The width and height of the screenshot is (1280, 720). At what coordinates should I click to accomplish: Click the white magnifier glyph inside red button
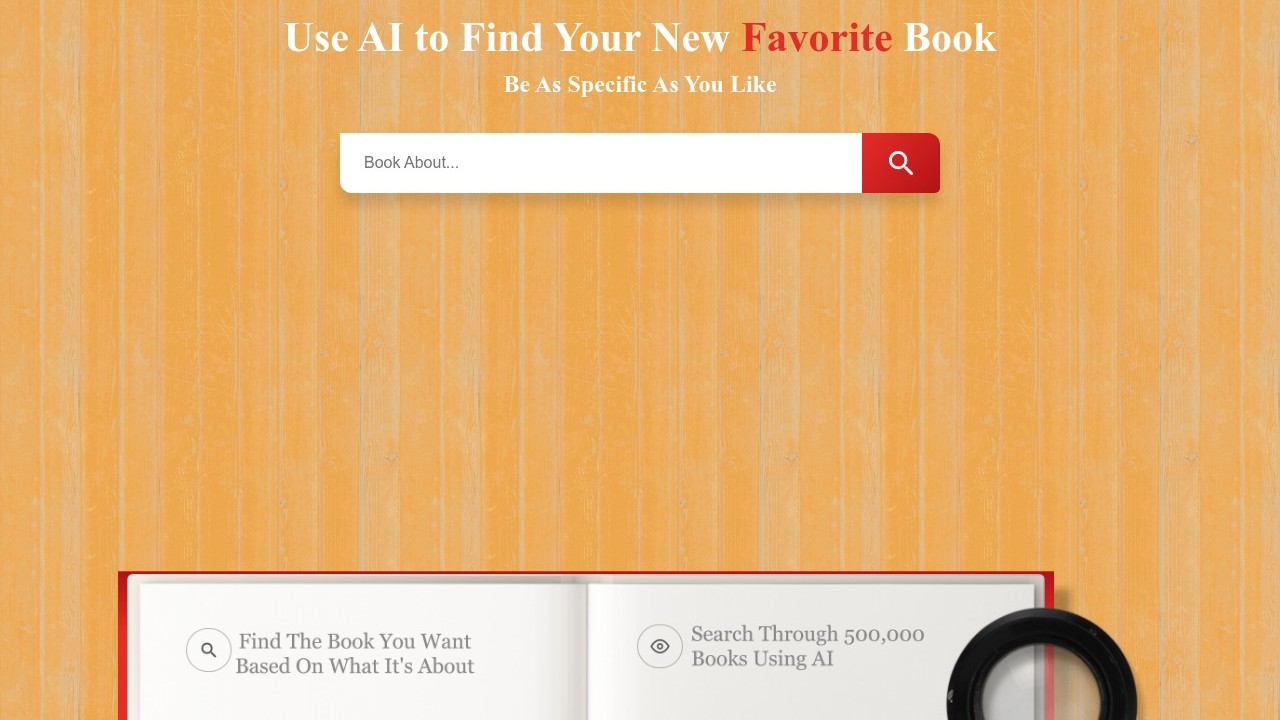pos(900,163)
